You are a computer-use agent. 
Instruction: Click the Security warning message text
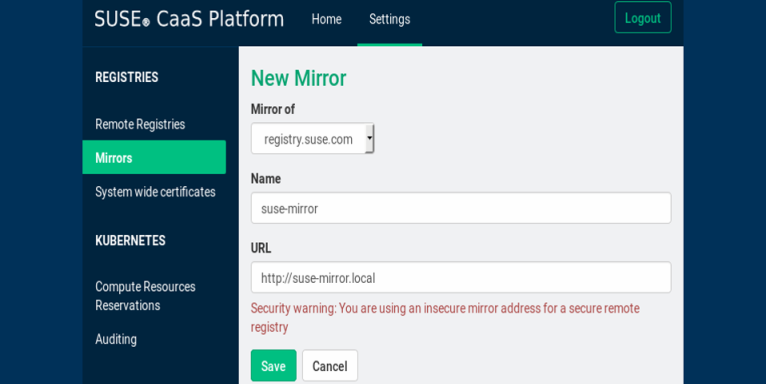point(445,318)
